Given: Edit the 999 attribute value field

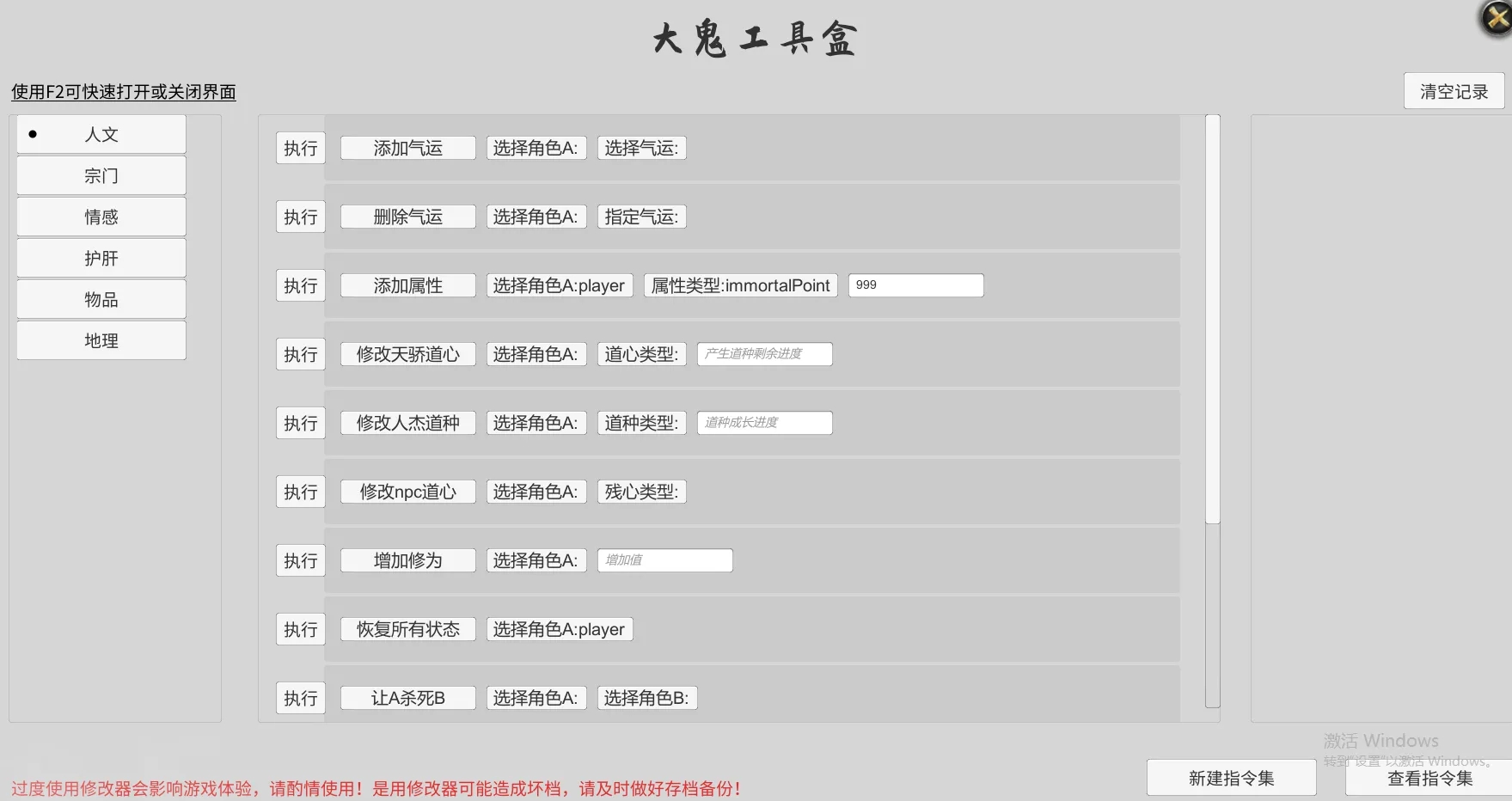Looking at the screenshot, I should pyautogui.click(x=915, y=284).
